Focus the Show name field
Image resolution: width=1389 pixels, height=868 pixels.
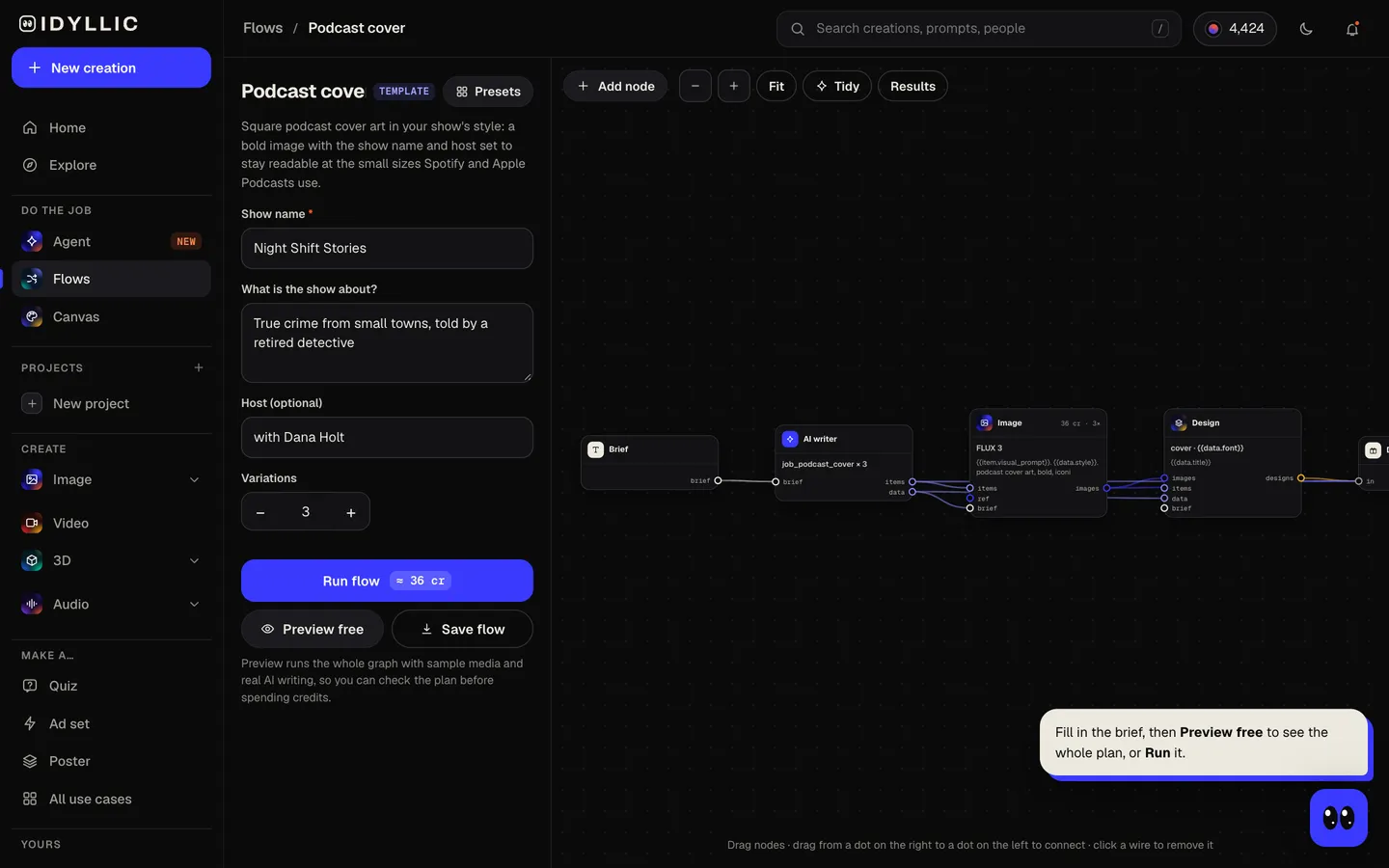pos(387,248)
